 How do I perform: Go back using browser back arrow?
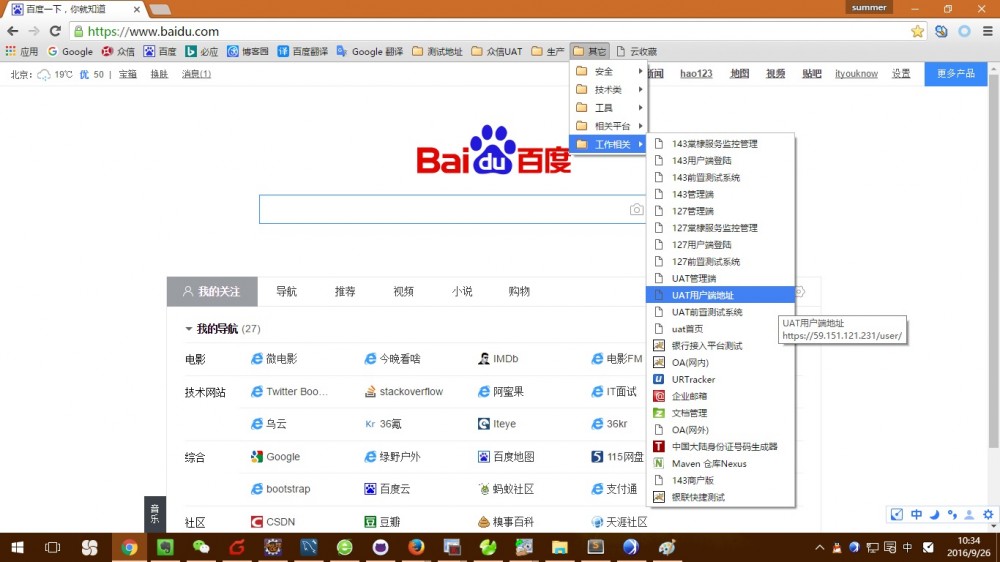point(13,31)
